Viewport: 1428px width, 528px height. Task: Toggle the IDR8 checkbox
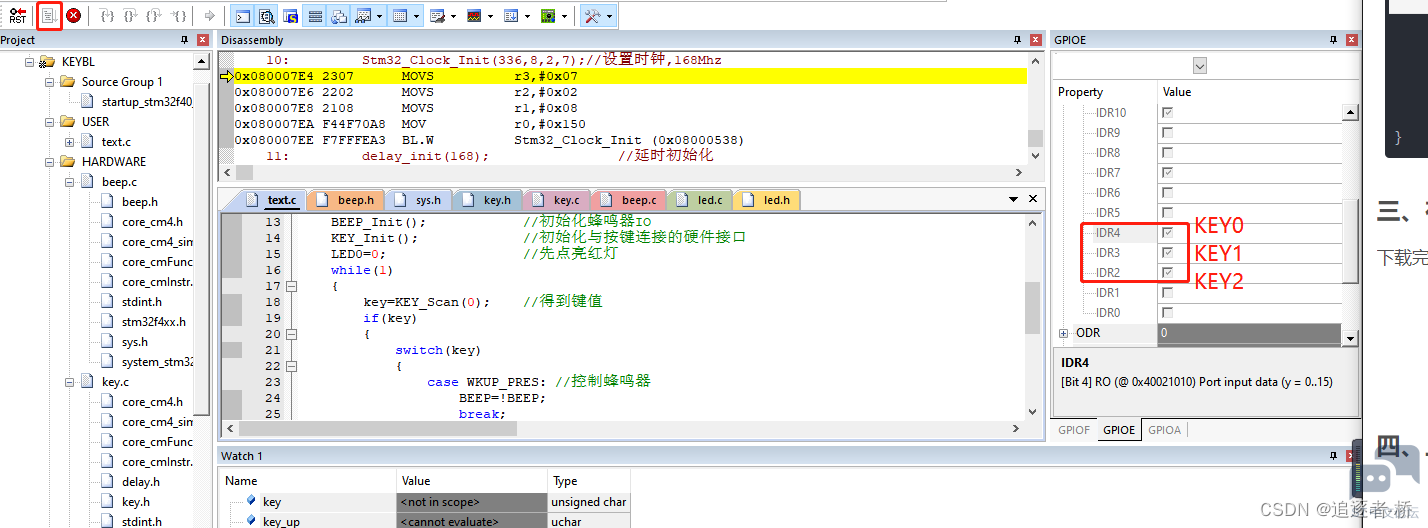[1167, 153]
